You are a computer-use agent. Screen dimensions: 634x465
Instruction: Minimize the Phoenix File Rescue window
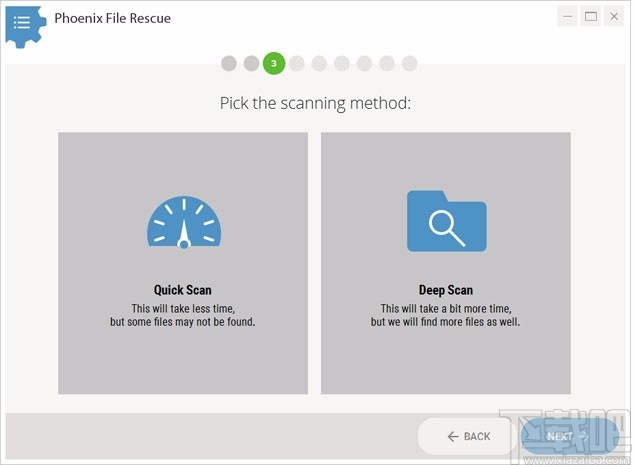(567, 16)
